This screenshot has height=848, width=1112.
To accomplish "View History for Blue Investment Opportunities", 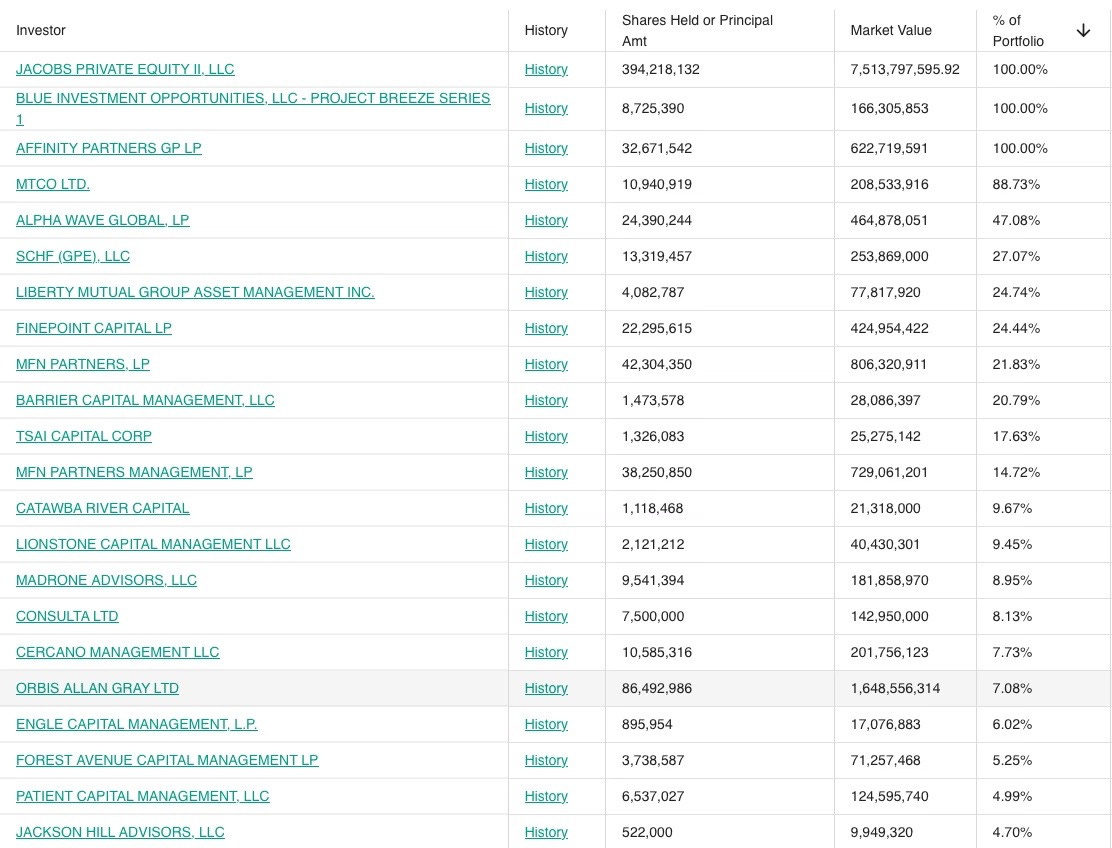I will click(x=546, y=108).
